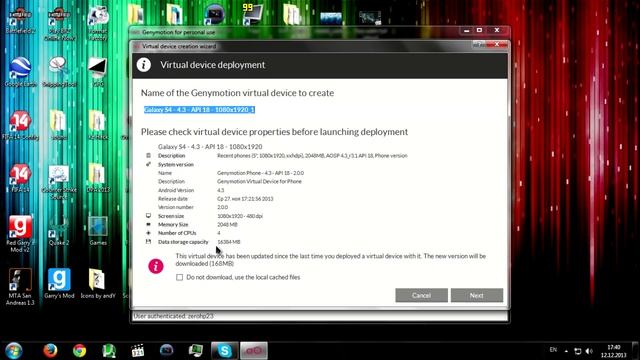Click the Data storage capacity disk icon
This screenshot has width=640, height=360.
[148, 242]
